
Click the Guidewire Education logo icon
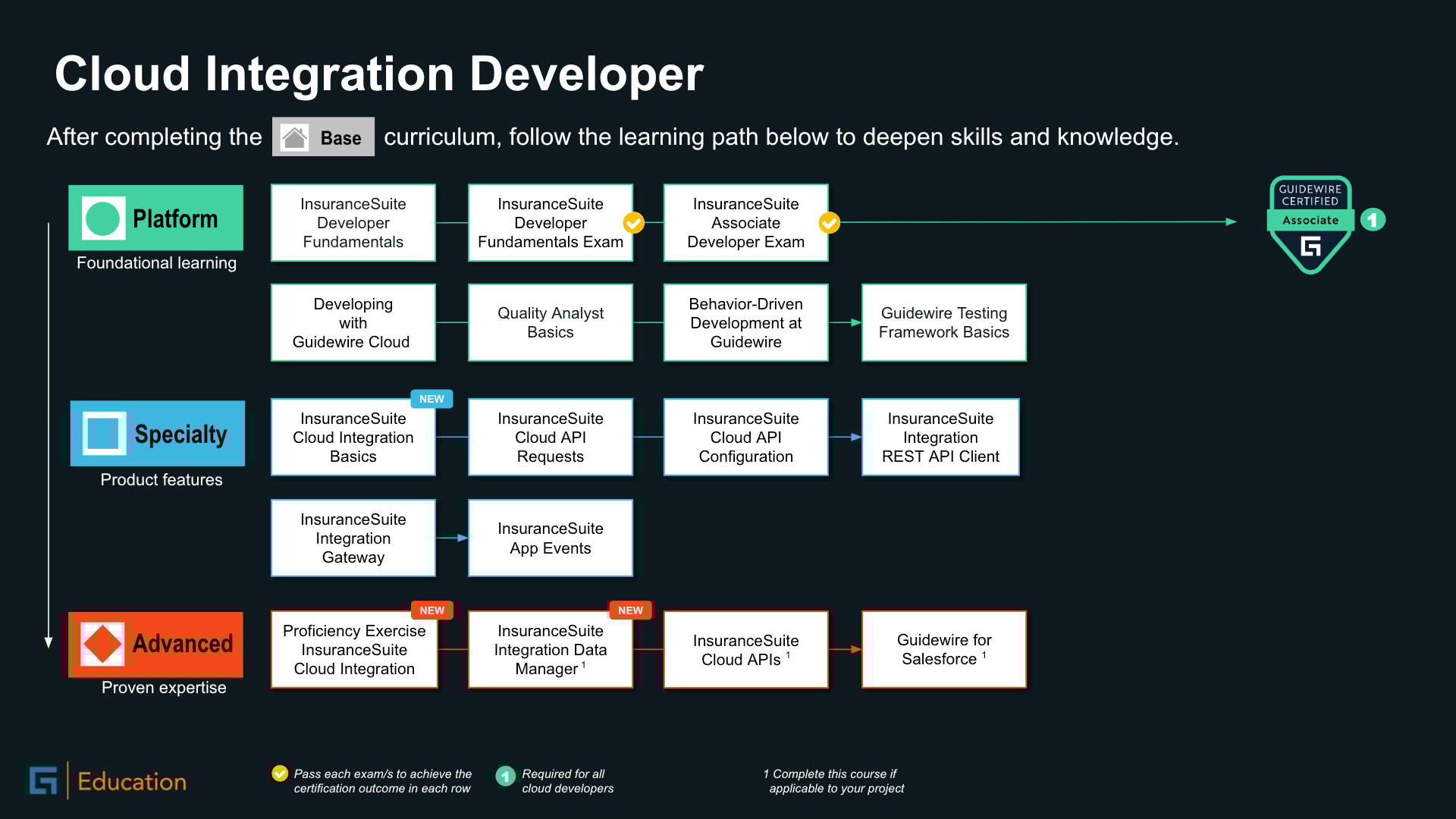pyautogui.click(x=43, y=780)
